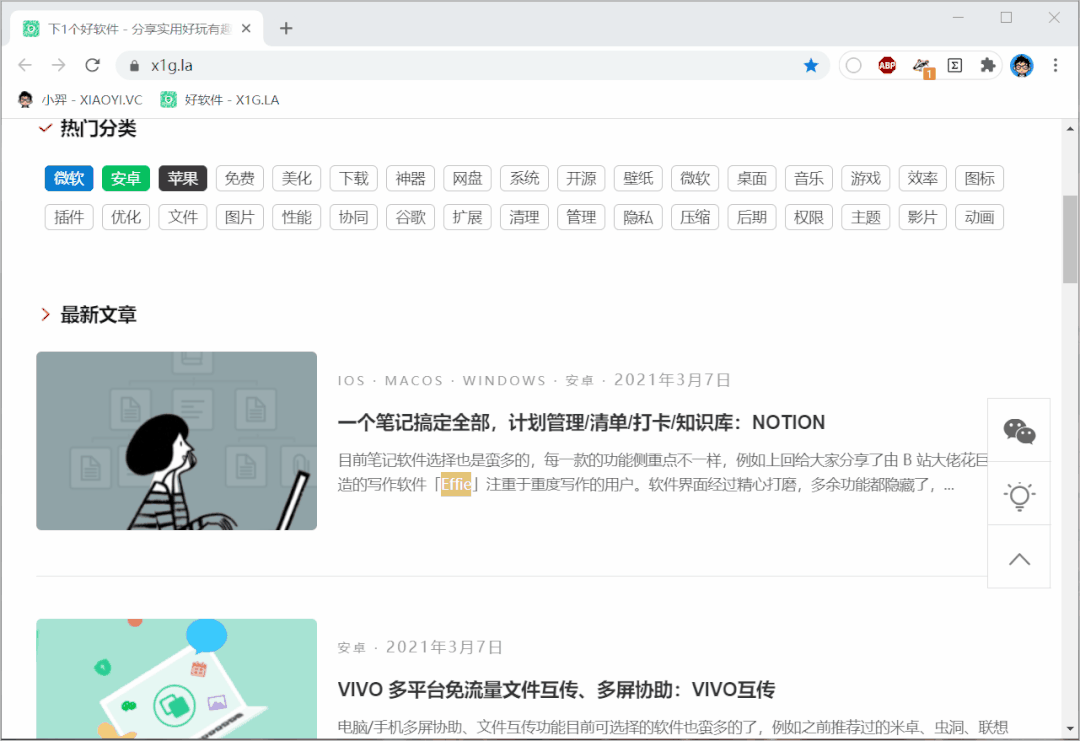Image resolution: width=1080 pixels, height=741 pixels.
Task: Click the page vertical scrollbar thumb
Action: (x=1070, y=239)
